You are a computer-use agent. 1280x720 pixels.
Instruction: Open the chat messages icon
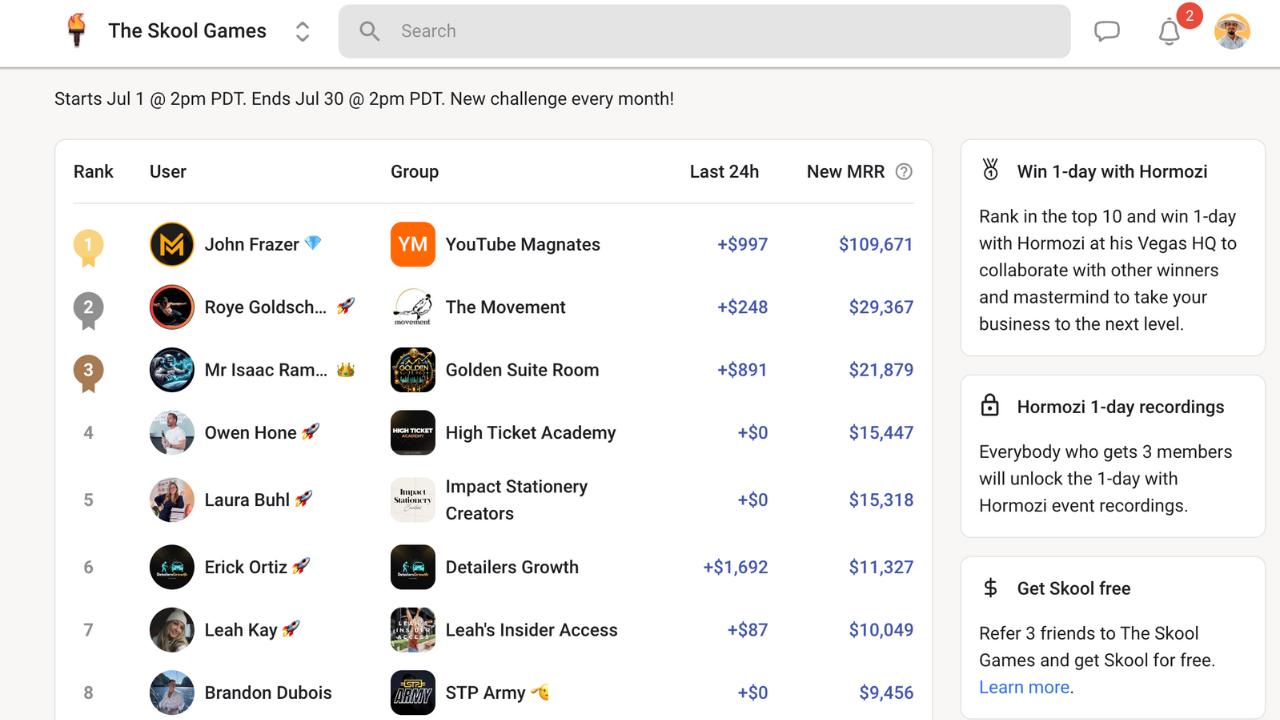[x=1107, y=31]
